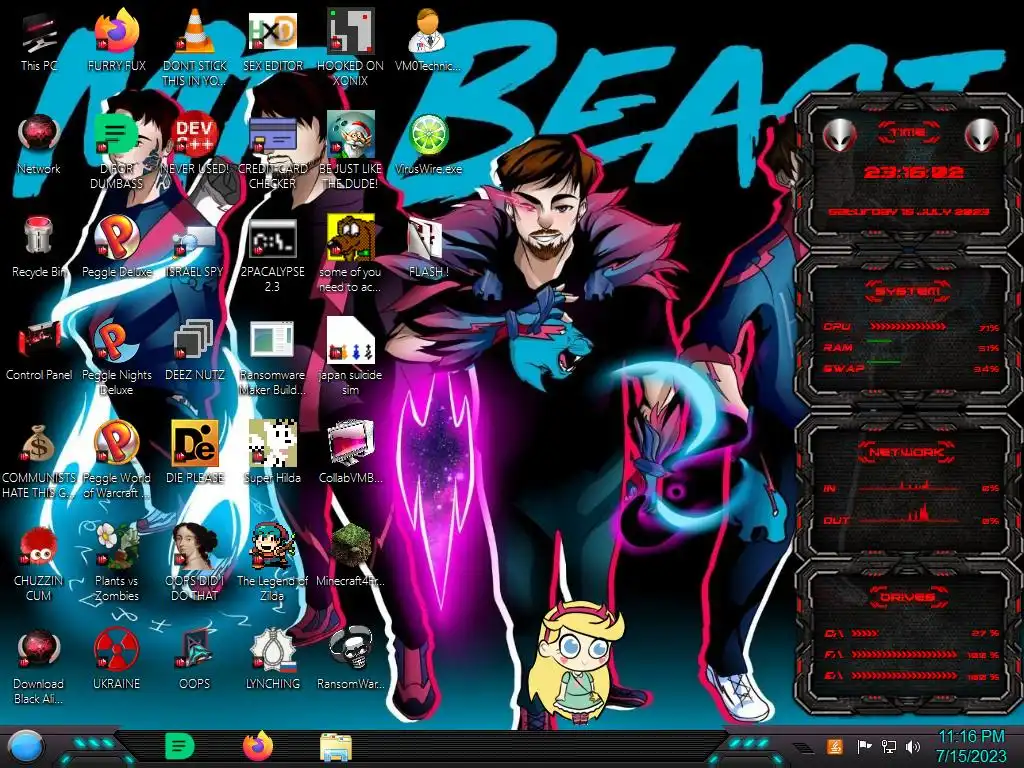Launch Peggle World of Warcraft shortcut
Viewport: 1024px width, 768px height.
pyautogui.click(x=116, y=458)
